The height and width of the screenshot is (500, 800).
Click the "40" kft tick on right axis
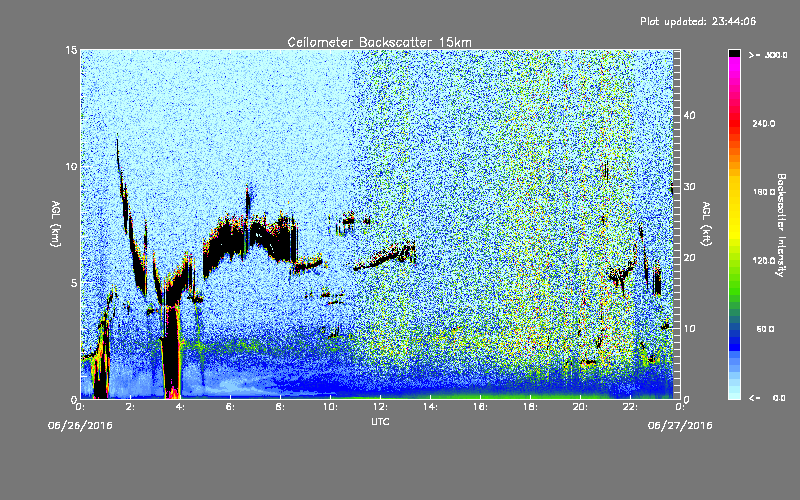click(689, 115)
